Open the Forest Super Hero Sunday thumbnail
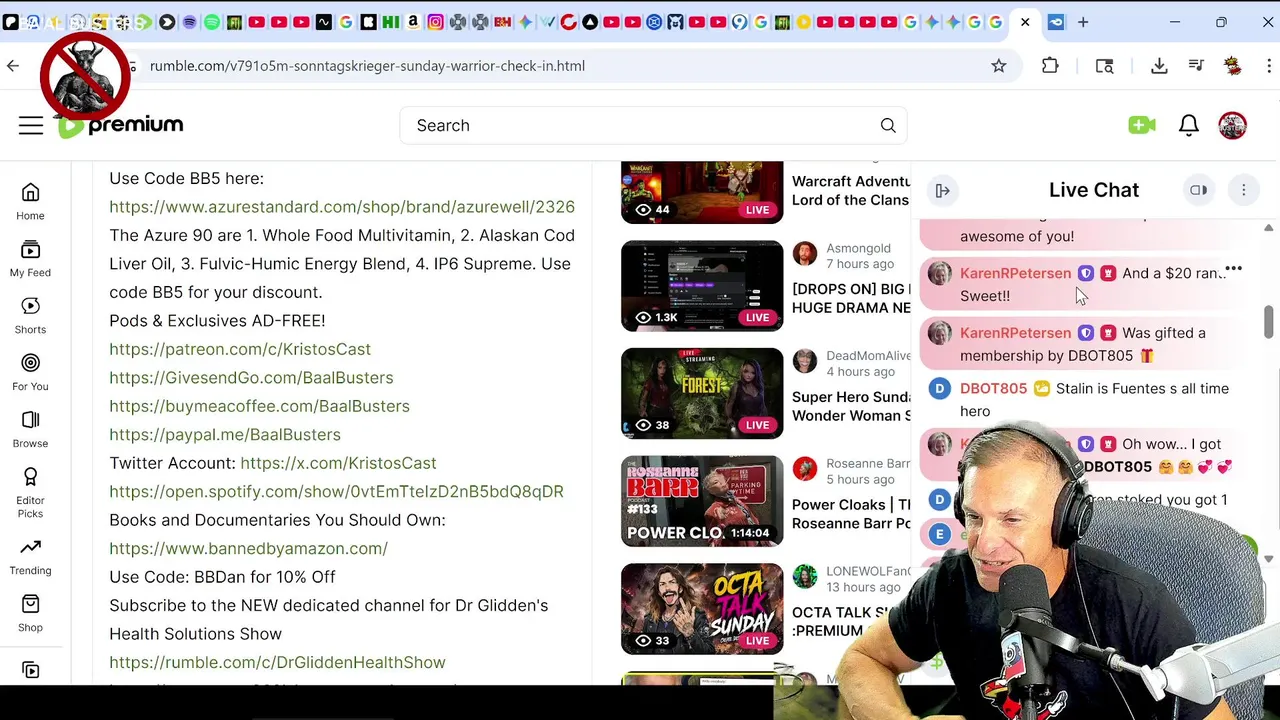The image size is (1280, 720). click(702, 394)
